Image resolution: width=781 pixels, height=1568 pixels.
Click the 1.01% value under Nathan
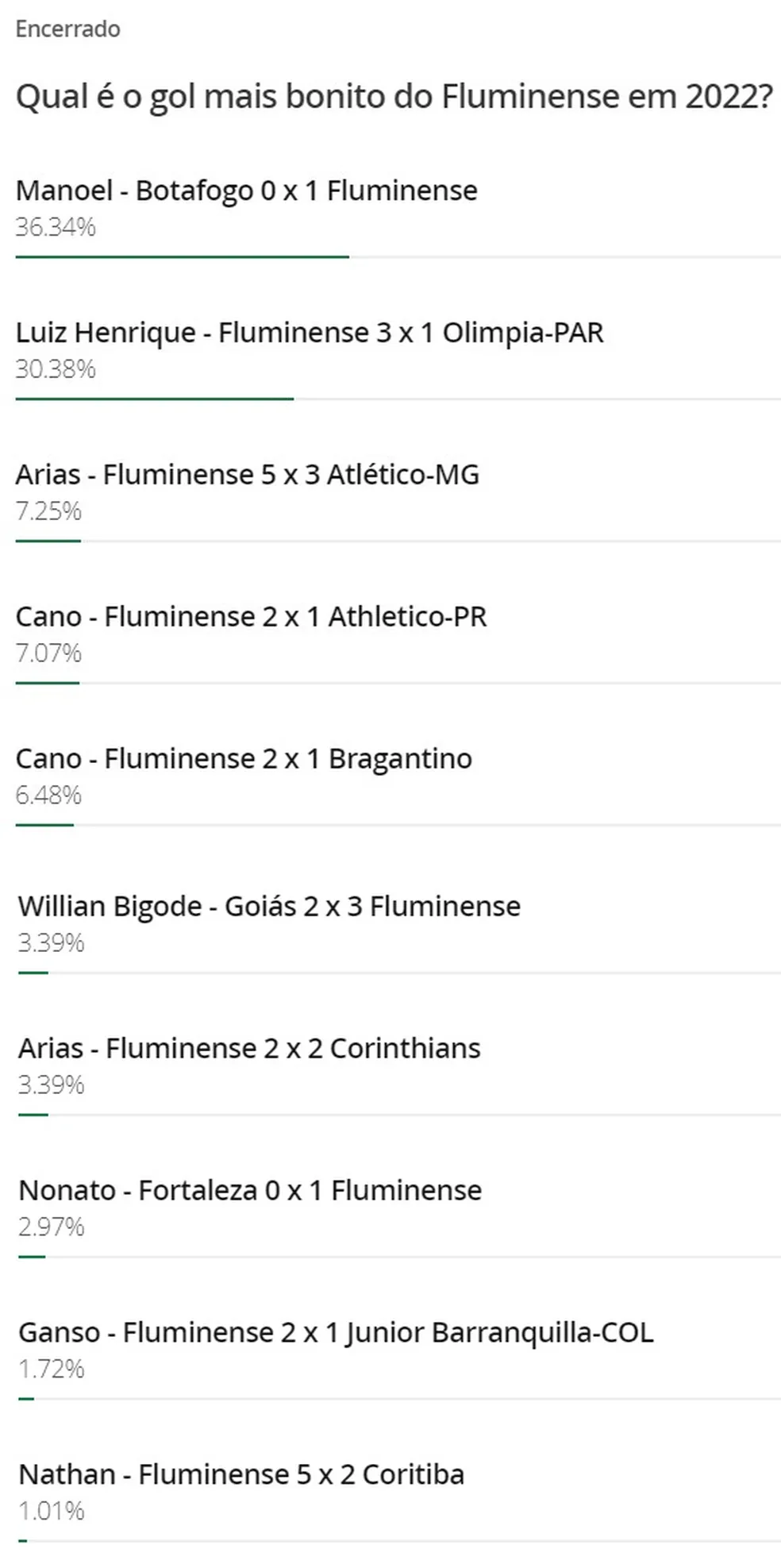click(52, 1512)
